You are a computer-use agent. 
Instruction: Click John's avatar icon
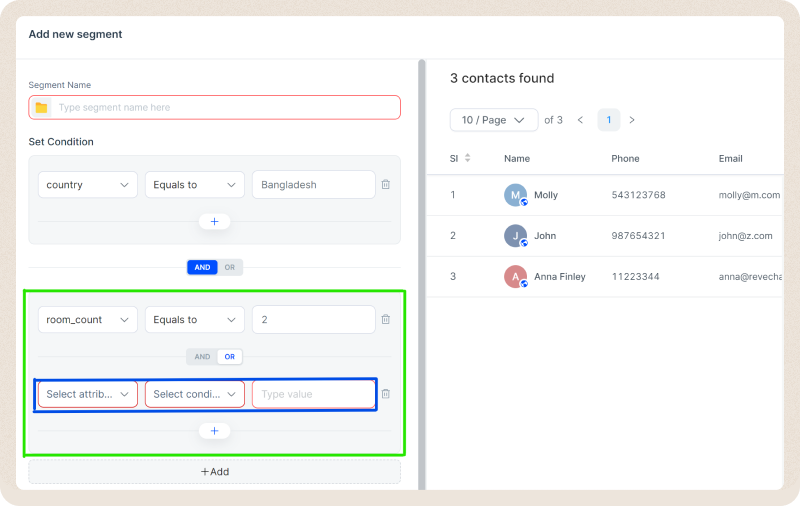click(x=516, y=236)
